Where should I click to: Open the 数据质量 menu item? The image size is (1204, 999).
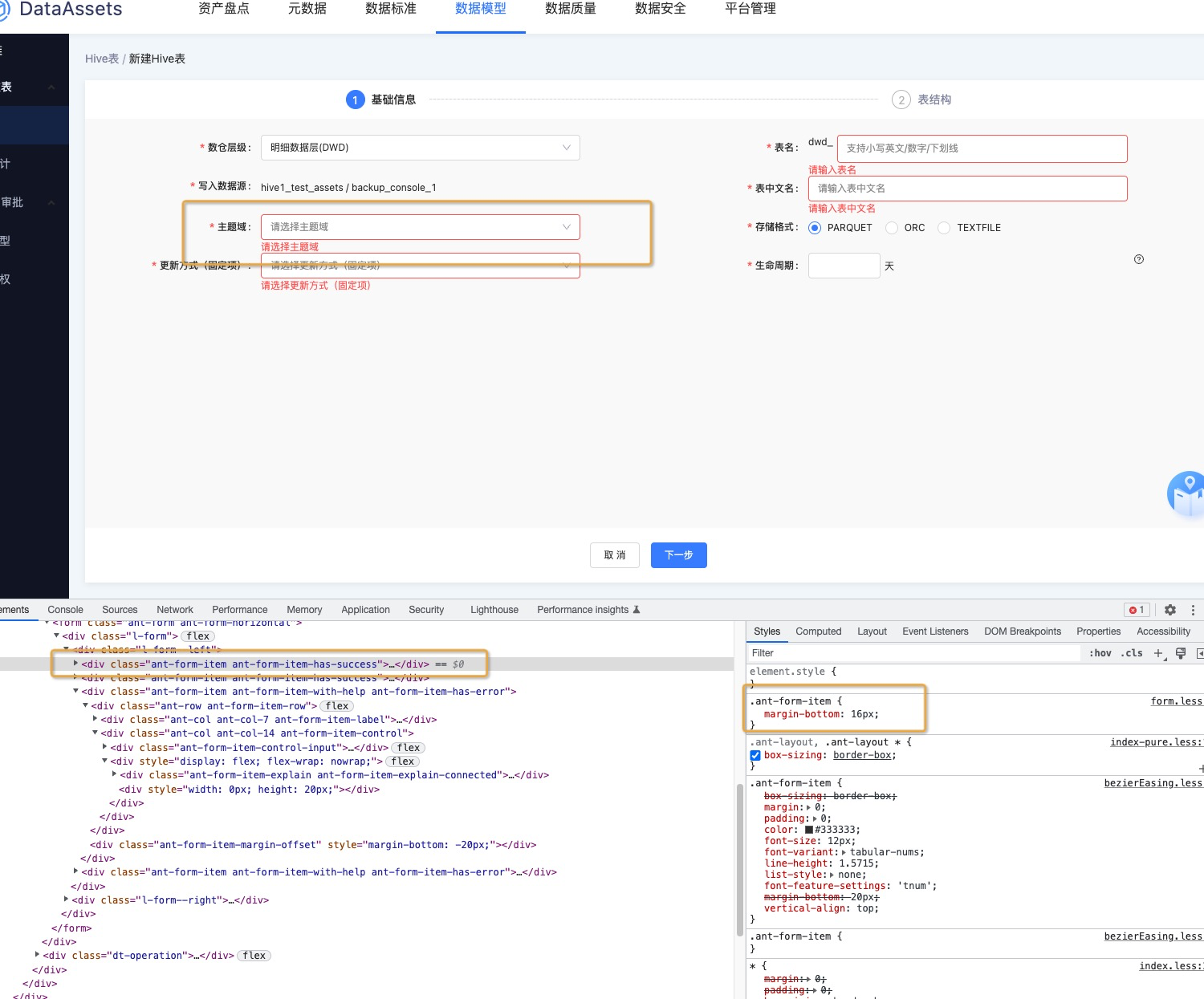point(570,9)
